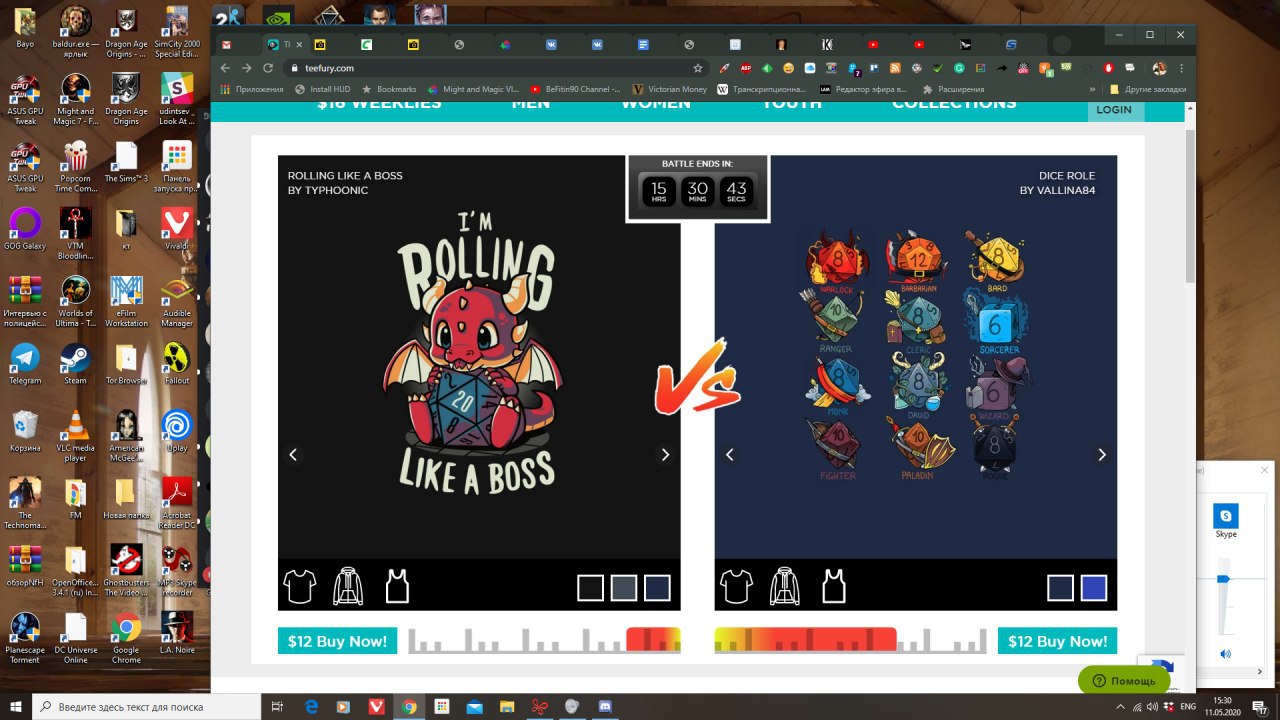Click the Grammarly extension icon

pyautogui.click(x=959, y=68)
